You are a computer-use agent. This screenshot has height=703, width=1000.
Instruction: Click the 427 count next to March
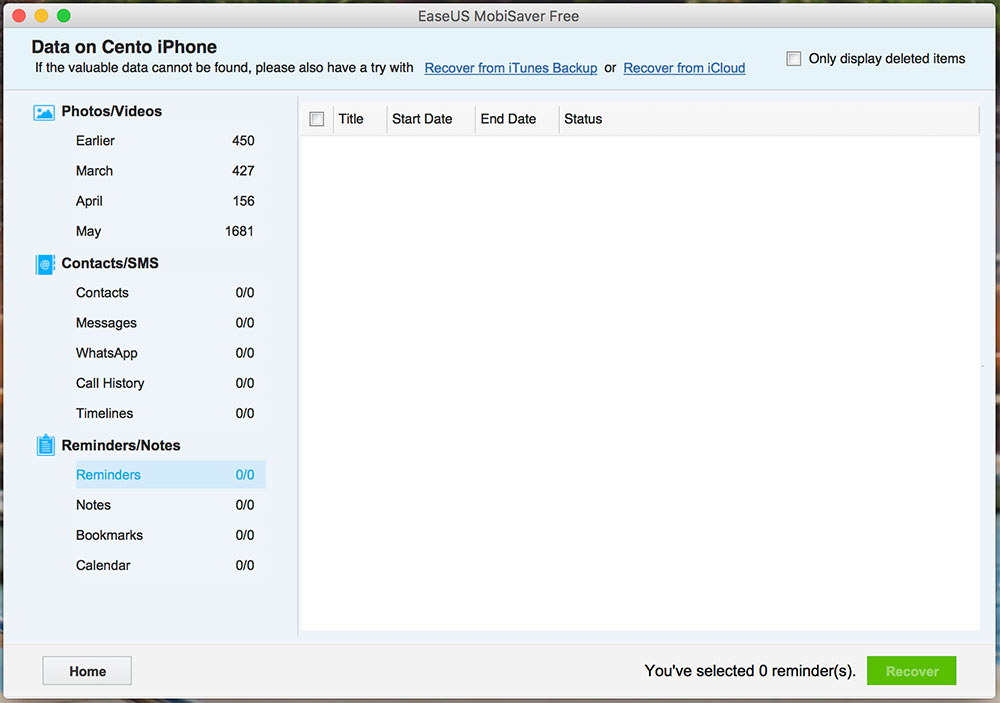[243, 171]
